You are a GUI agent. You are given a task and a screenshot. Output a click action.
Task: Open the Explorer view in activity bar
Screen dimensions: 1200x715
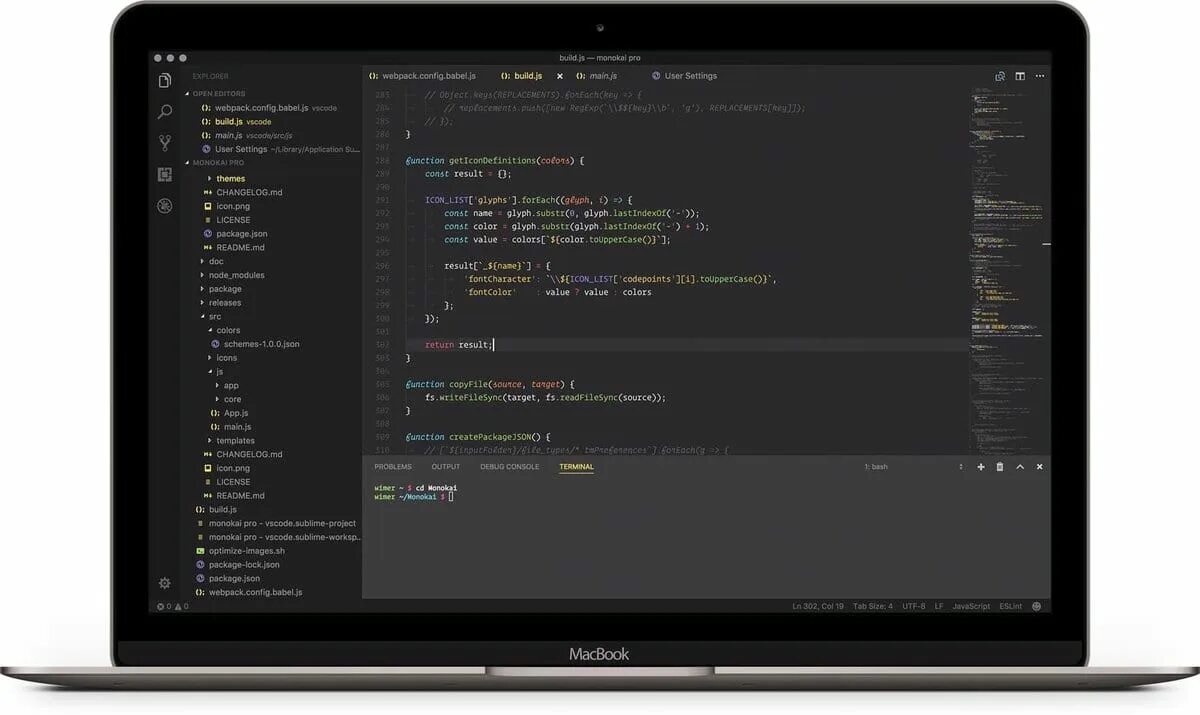pos(165,81)
